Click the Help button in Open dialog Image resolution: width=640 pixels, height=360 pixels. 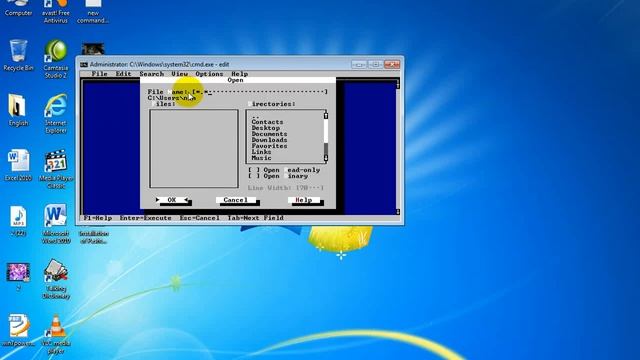[304, 200]
